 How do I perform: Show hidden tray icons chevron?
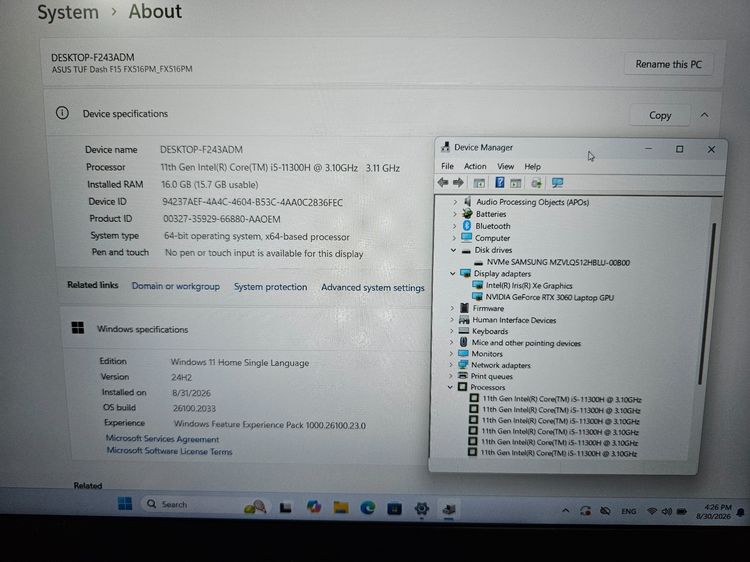click(565, 510)
